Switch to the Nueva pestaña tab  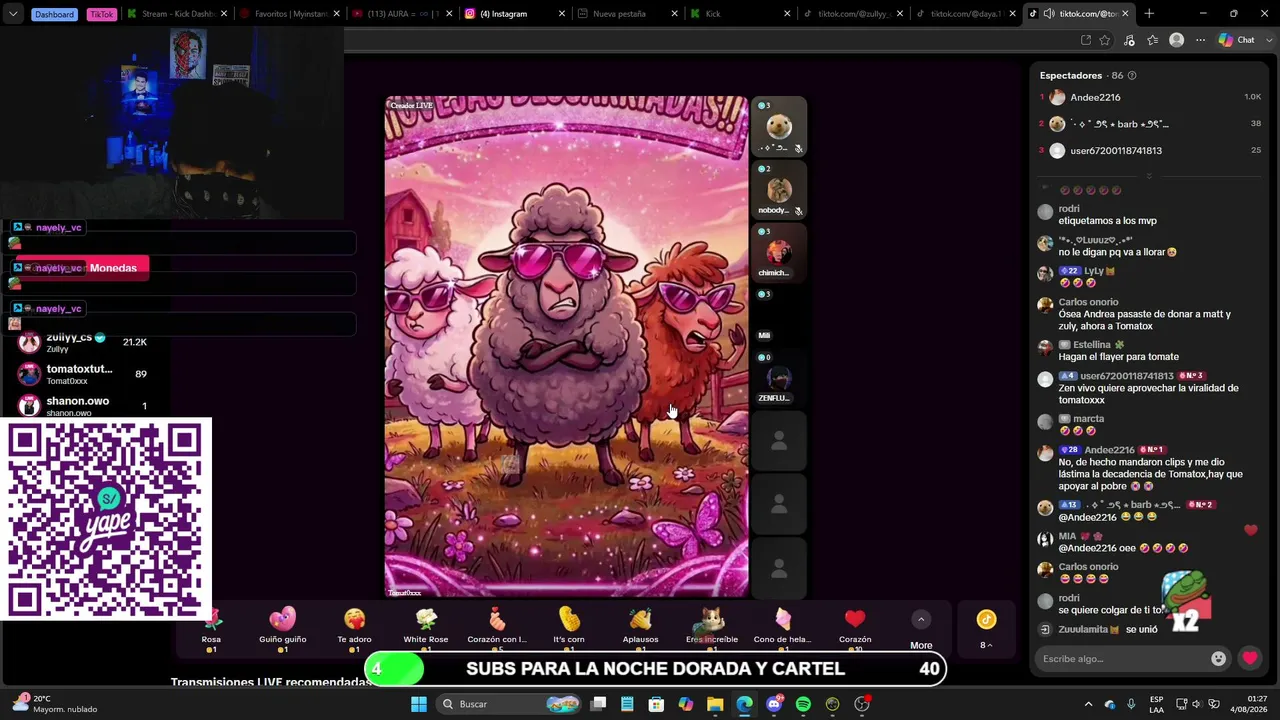628,14
